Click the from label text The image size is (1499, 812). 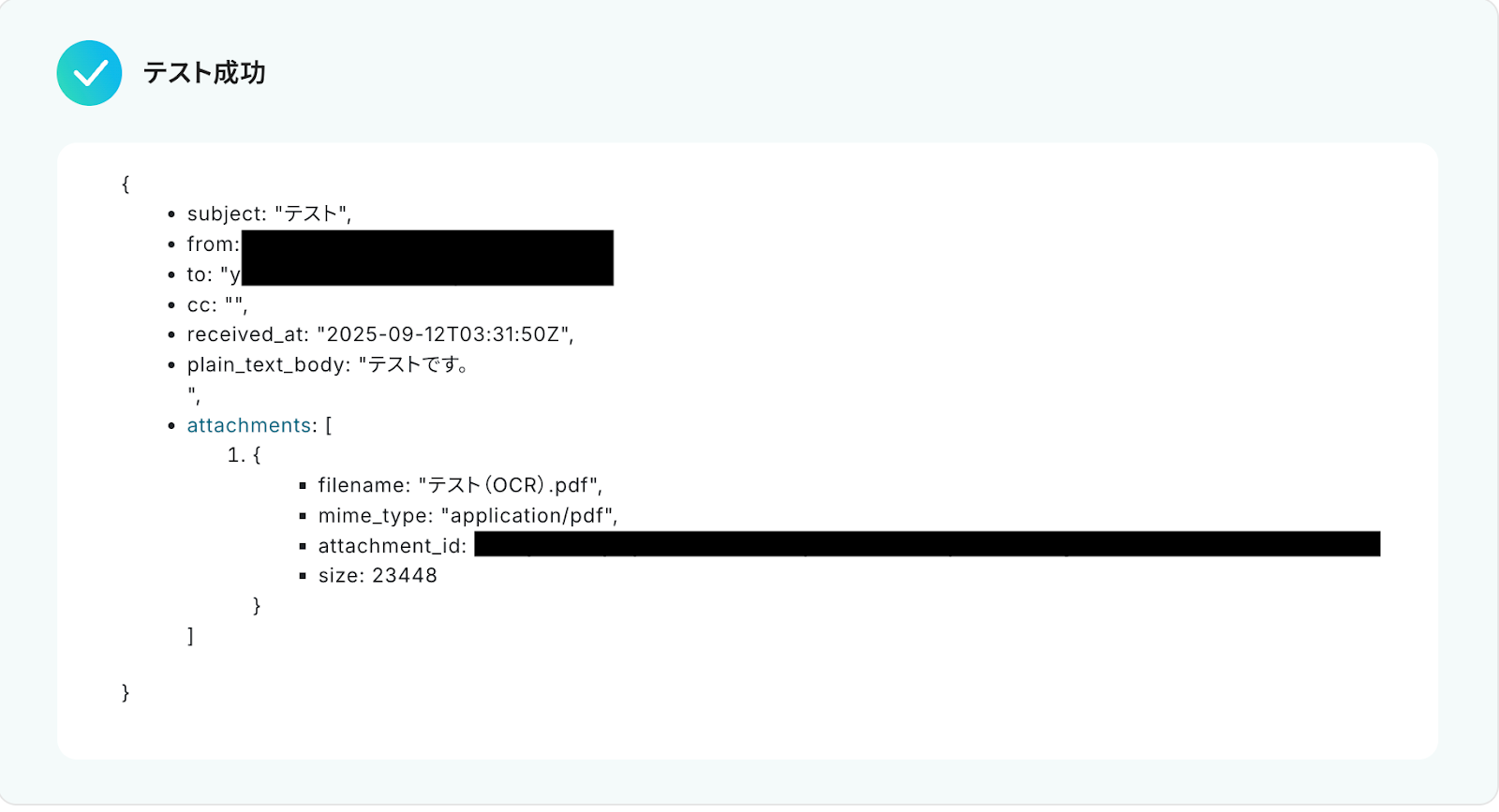[213, 244]
